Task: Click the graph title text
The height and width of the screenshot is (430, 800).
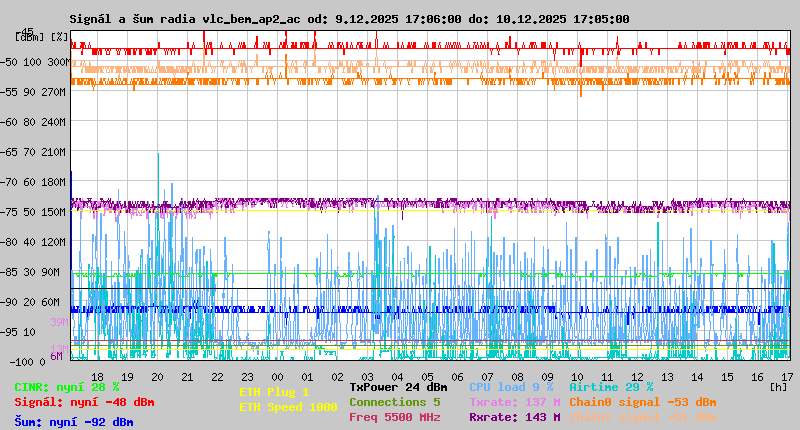Action: 349,19
